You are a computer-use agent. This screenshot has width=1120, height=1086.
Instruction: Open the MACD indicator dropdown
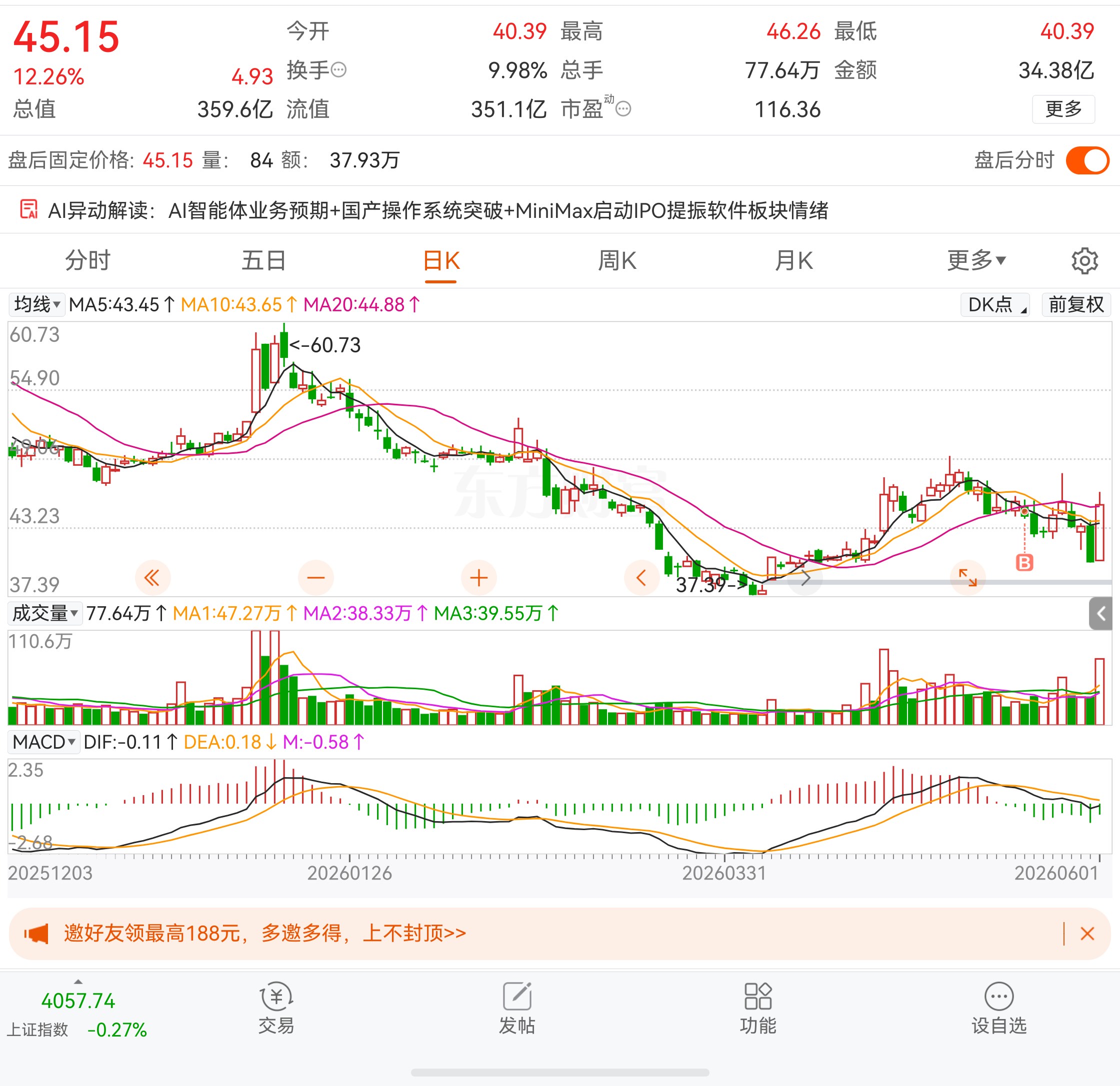(44, 742)
